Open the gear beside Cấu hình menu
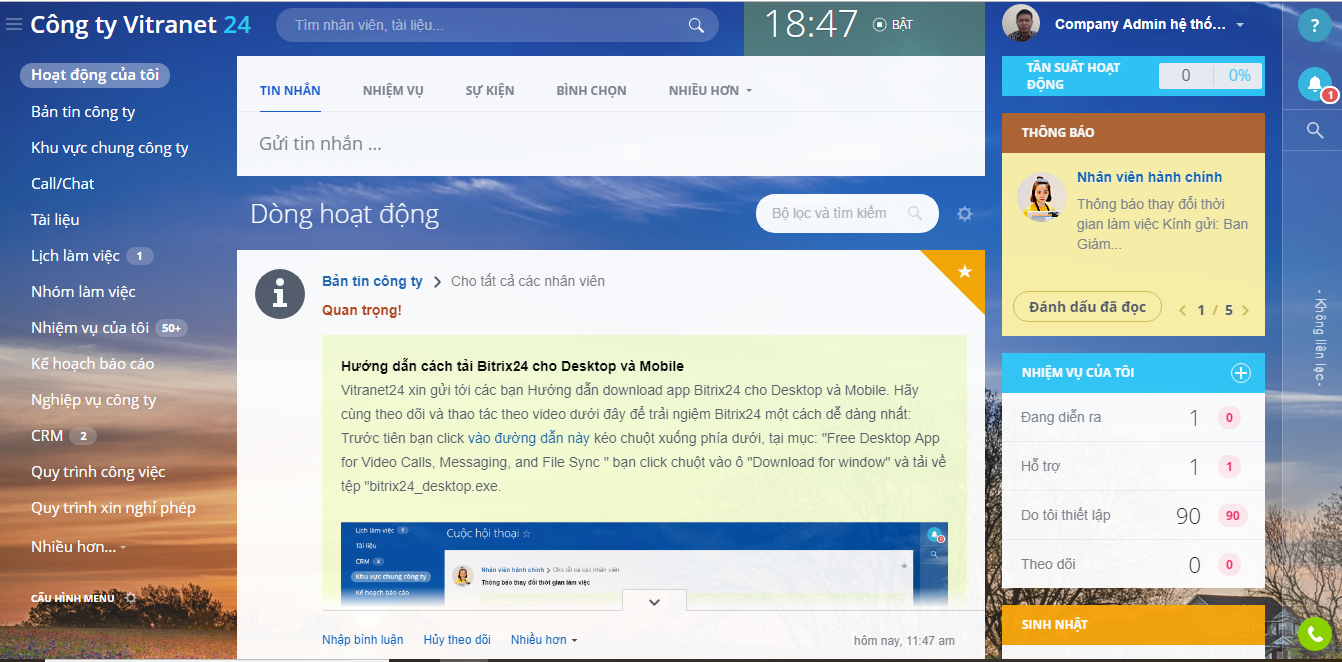Image resolution: width=1342 pixels, height=662 pixels. click(130, 598)
